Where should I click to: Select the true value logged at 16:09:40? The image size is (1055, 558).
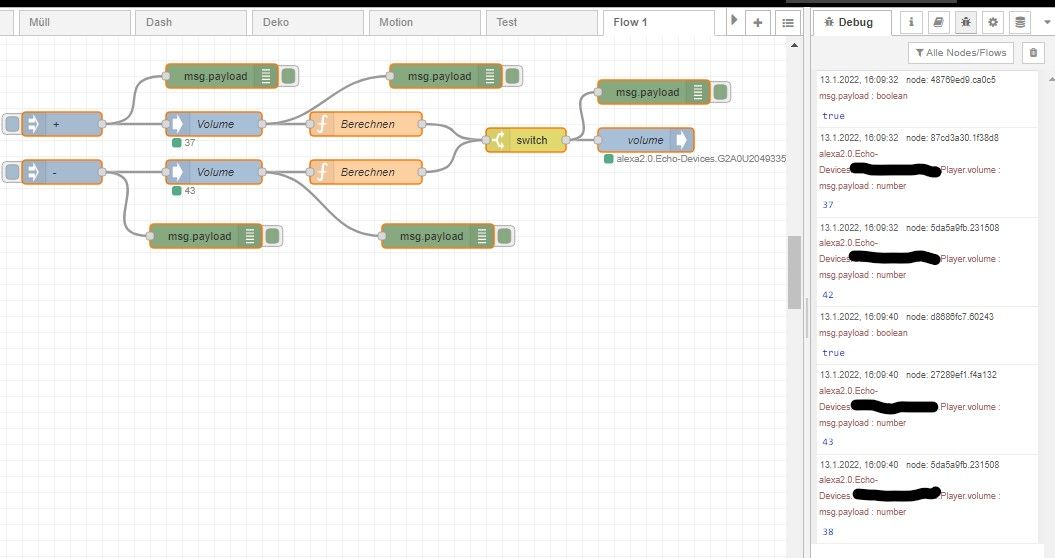[833, 353]
